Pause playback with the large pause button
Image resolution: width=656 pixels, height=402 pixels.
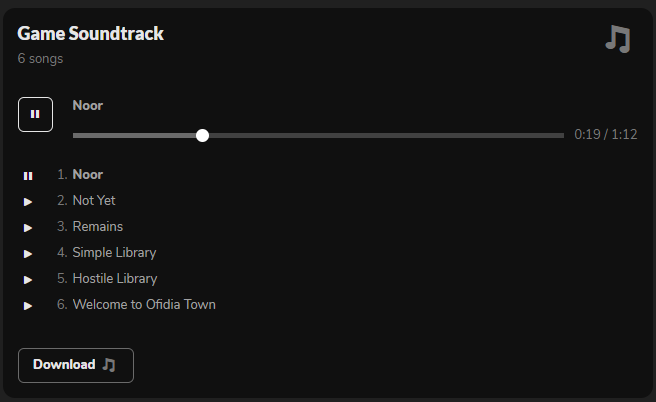click(36, 115)
